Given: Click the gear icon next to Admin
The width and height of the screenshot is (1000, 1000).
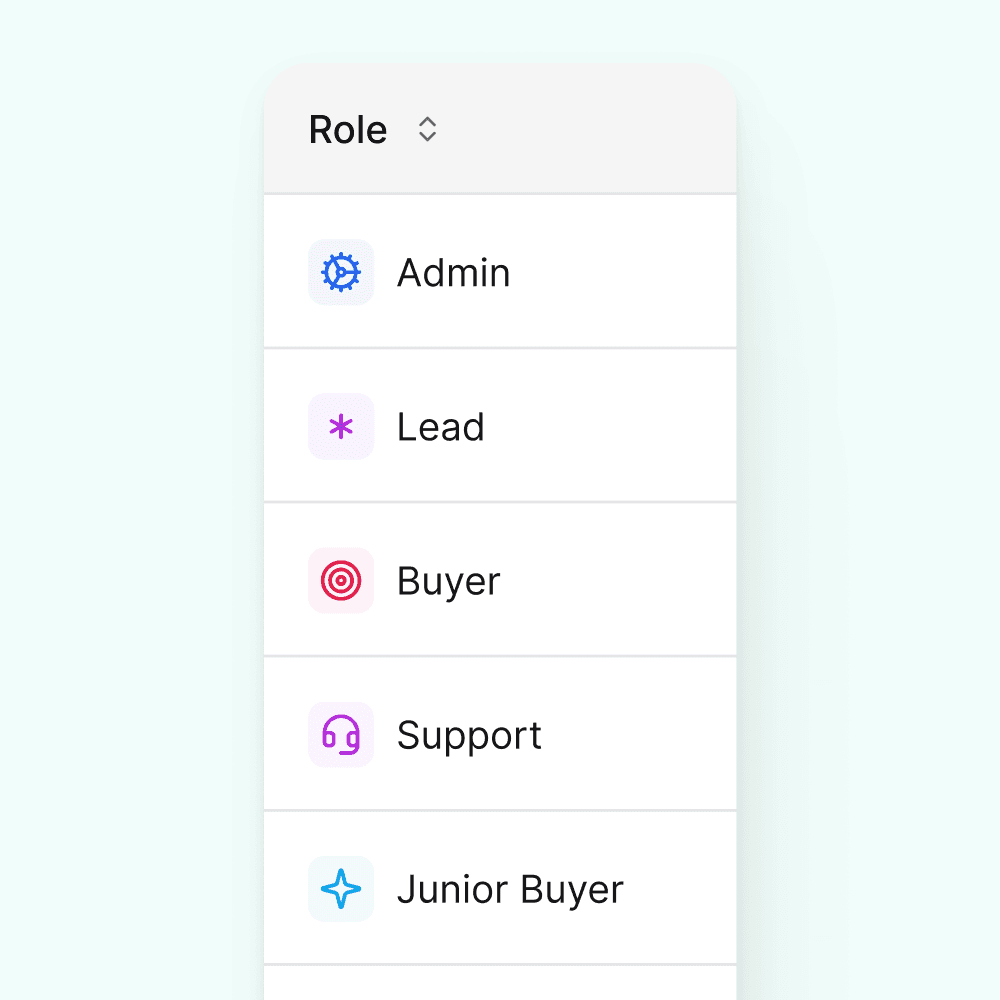Looking at the screenshot, I should coord(341,272).
